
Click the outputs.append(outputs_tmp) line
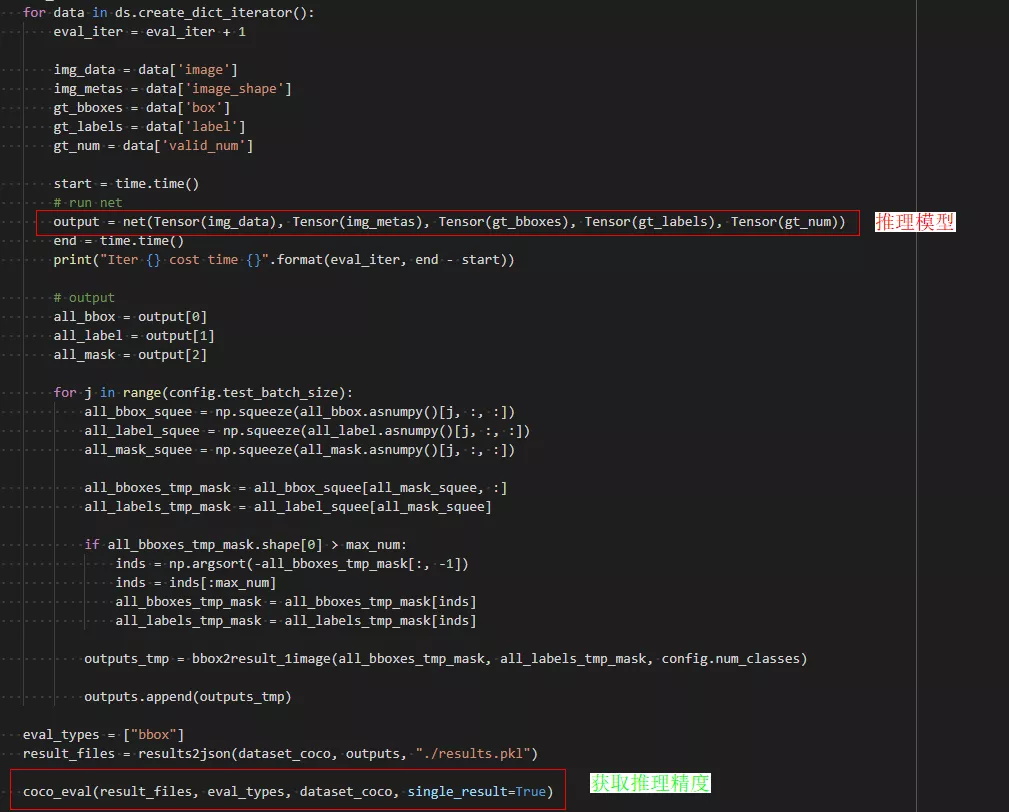pos(187,696)
